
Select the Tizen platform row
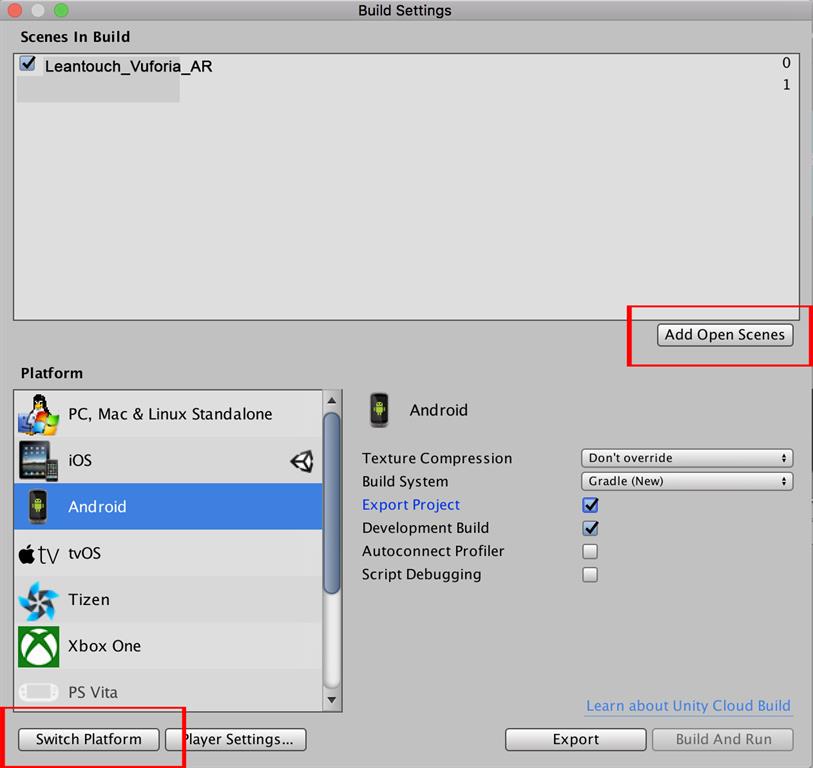(168, 599)
